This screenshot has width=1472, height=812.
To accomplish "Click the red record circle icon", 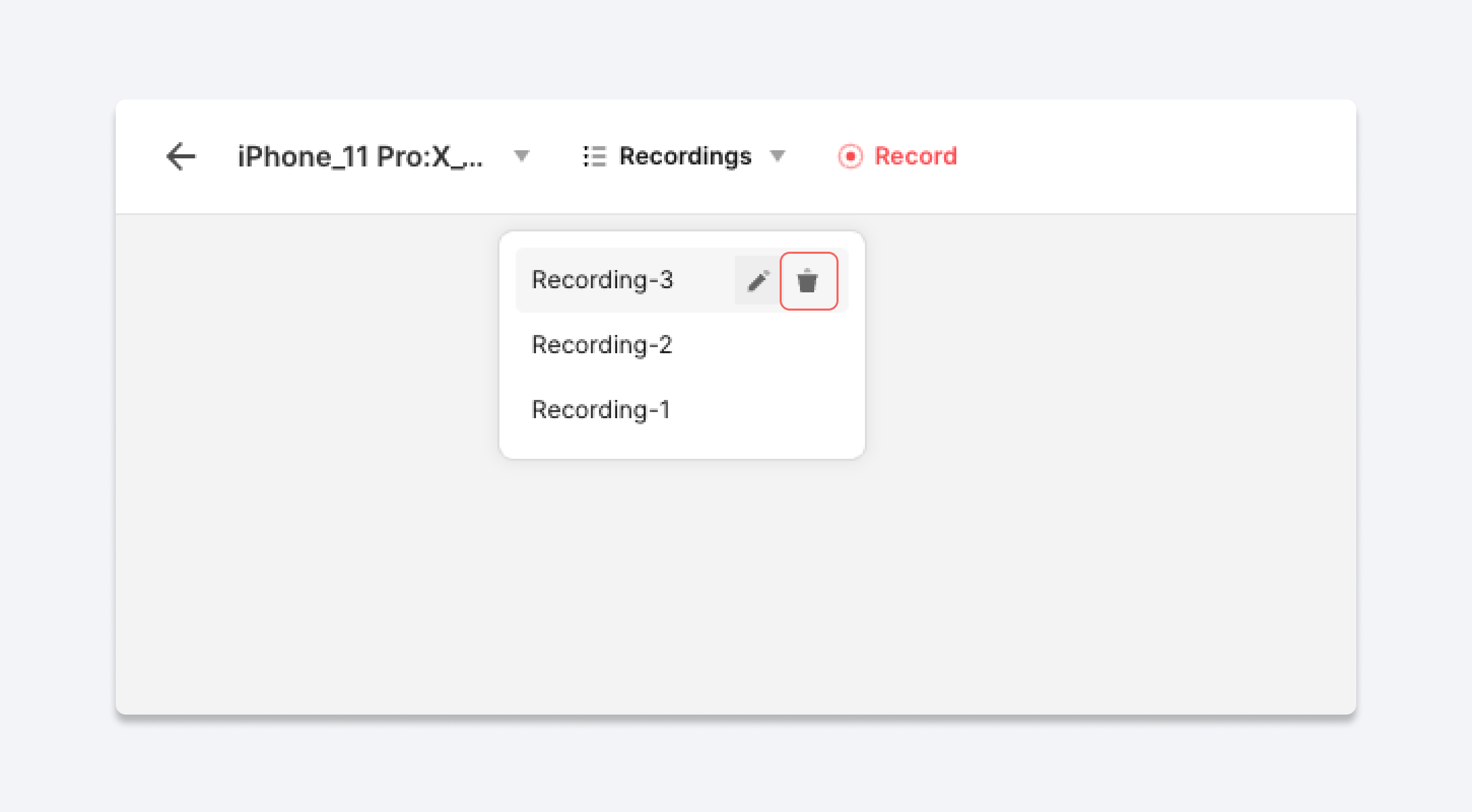I will 850,156.
